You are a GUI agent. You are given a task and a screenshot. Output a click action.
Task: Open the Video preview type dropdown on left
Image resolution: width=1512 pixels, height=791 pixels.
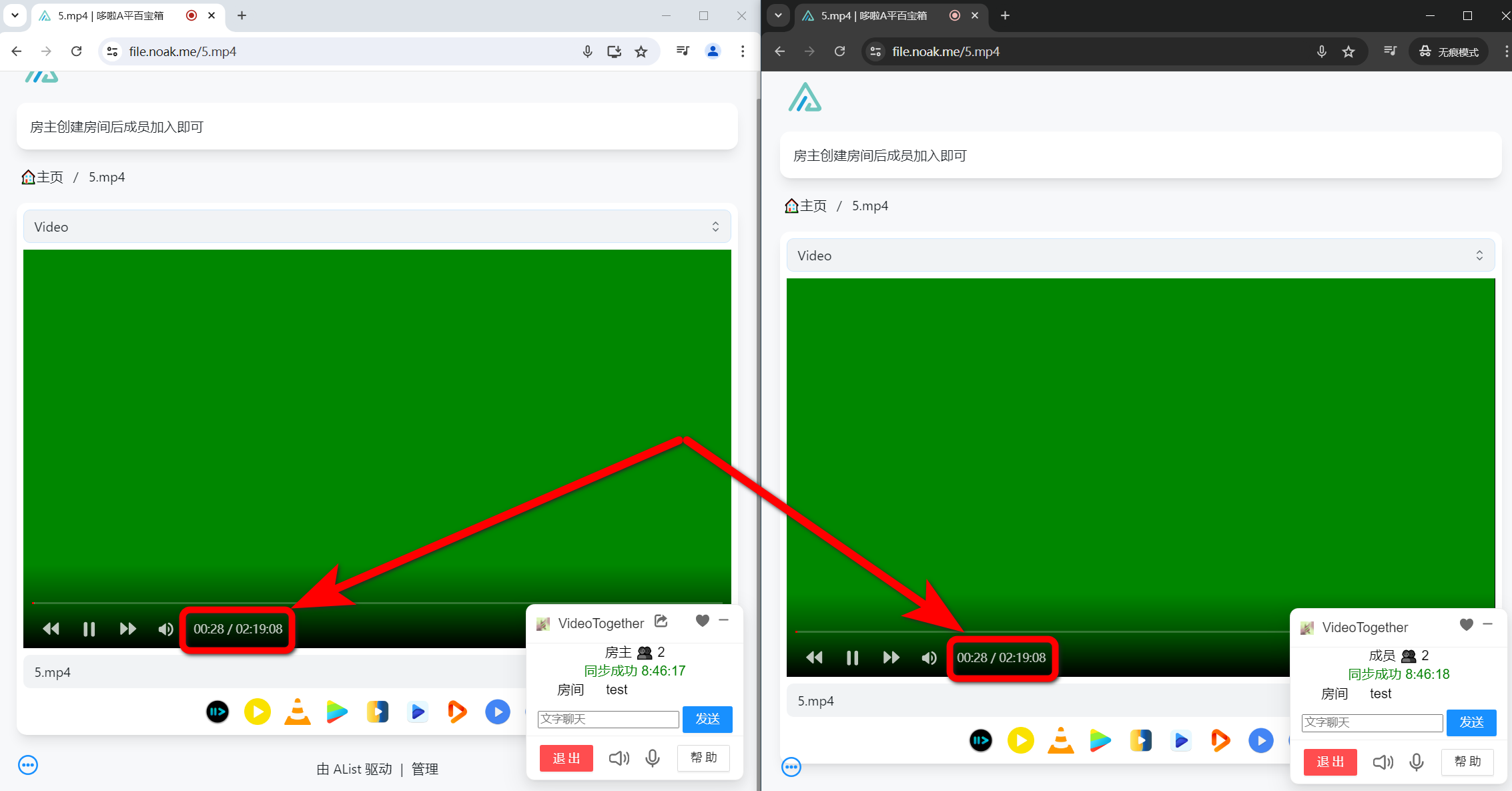coord(377,227)
